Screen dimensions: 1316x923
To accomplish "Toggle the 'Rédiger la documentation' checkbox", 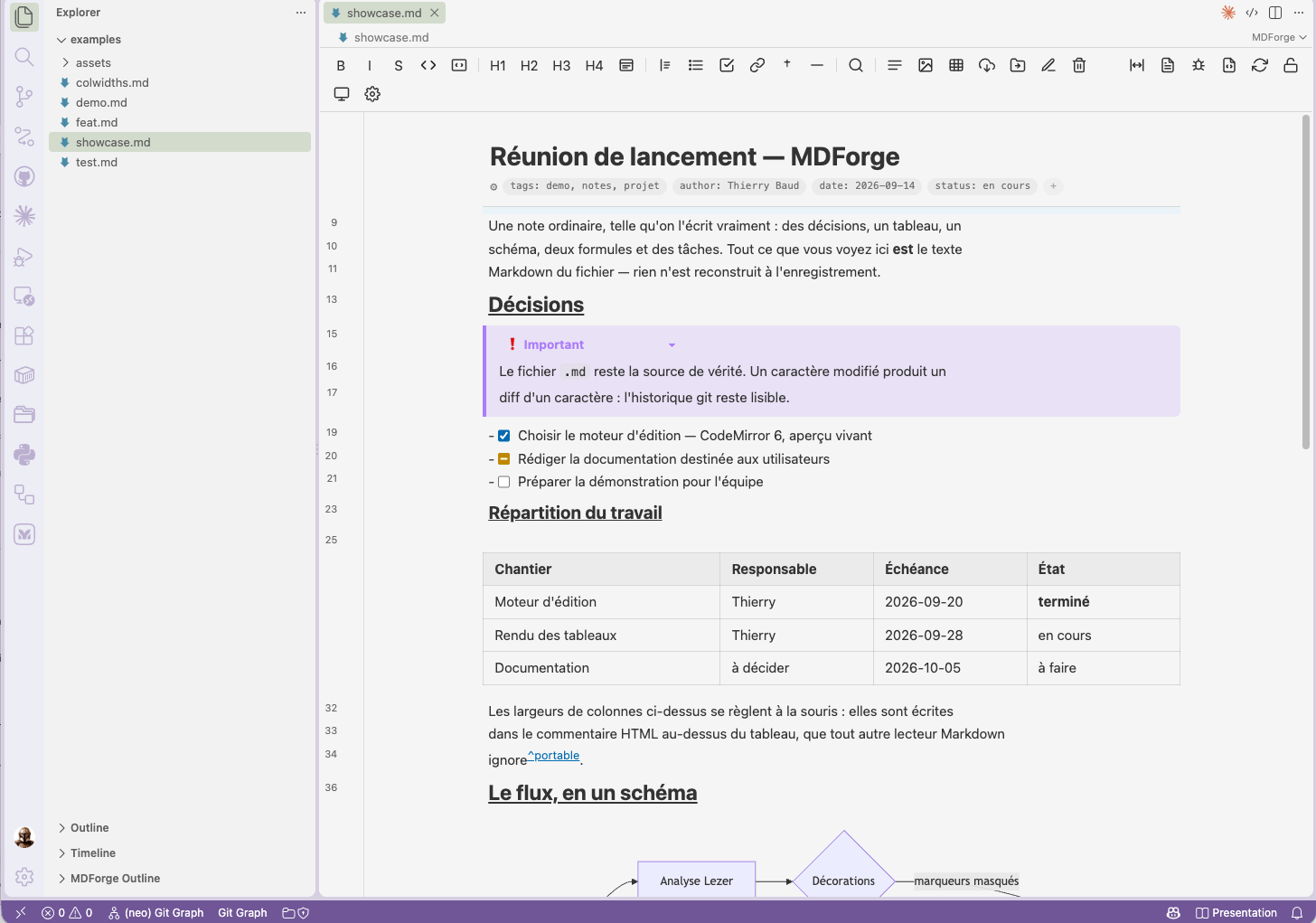I will [x=504, y=459].
